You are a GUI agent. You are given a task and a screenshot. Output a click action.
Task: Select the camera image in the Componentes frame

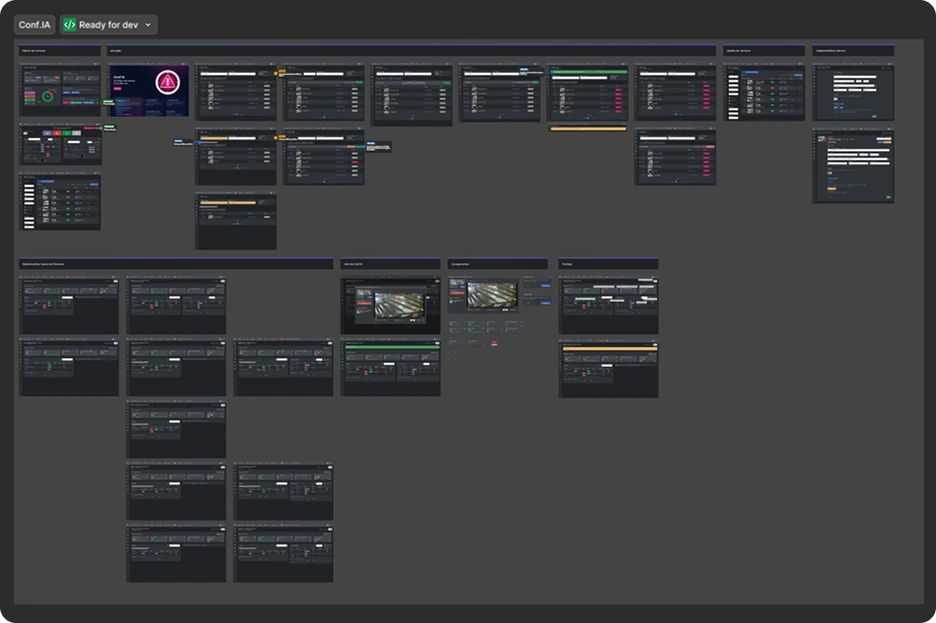(x=492, y=294)
